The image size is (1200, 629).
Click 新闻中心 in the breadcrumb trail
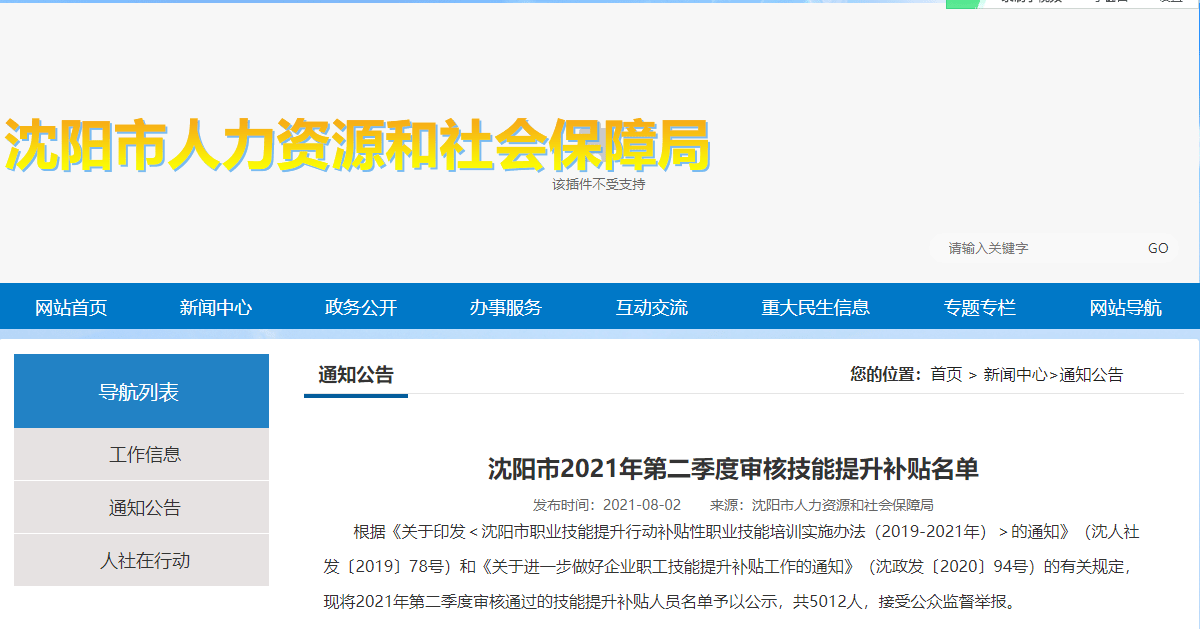(x=1015, y=375)
